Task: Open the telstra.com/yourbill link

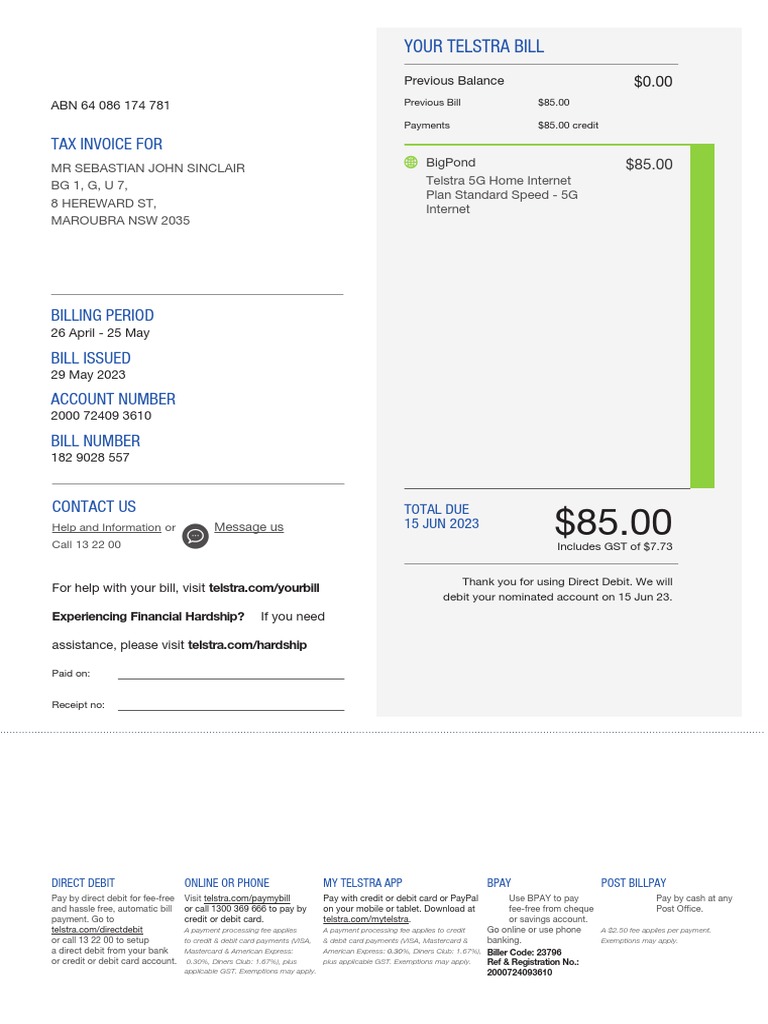Action: 264,588
